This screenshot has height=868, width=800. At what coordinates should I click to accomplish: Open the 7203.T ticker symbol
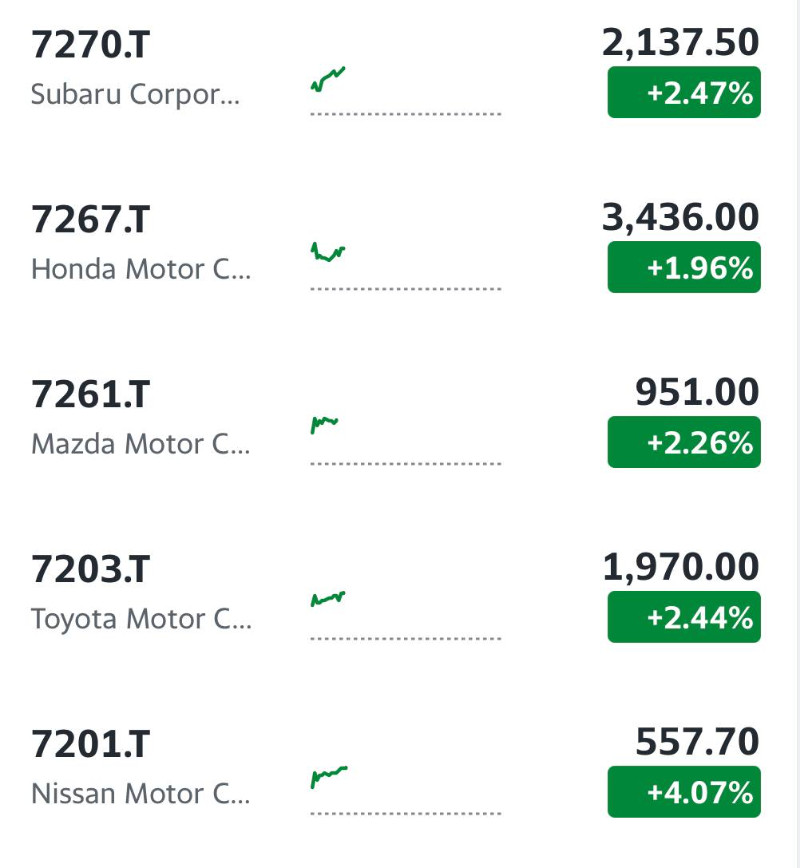pyautogui.click(x=90, y=569)
